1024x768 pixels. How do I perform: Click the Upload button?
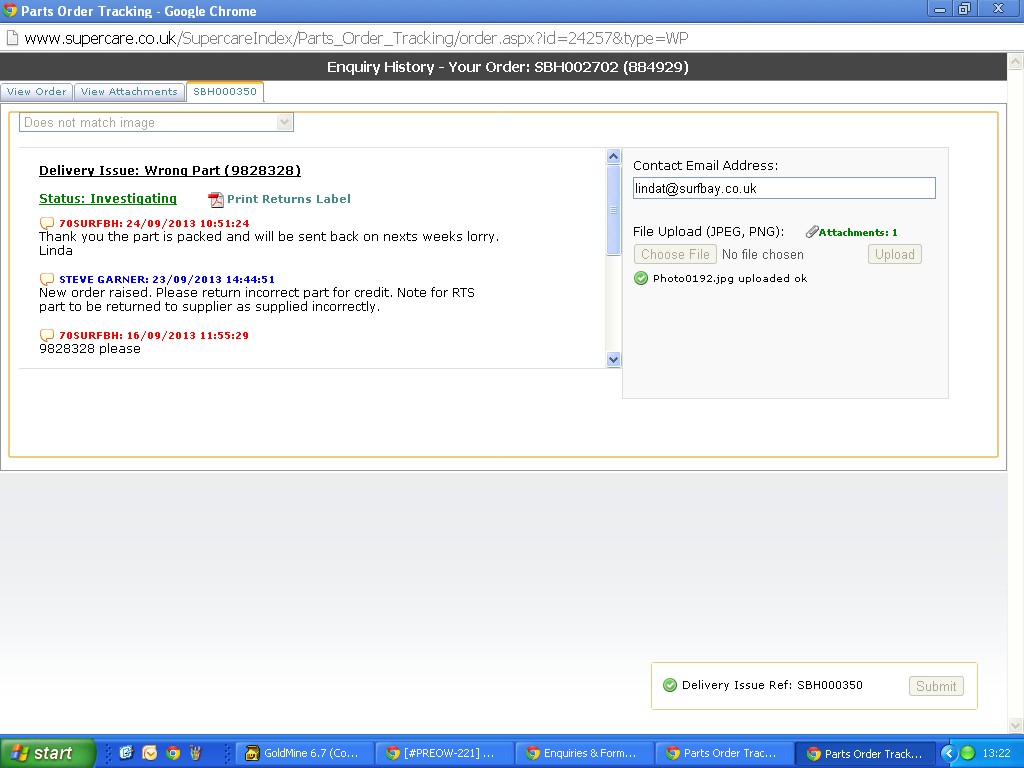click(x=894, y=254)
